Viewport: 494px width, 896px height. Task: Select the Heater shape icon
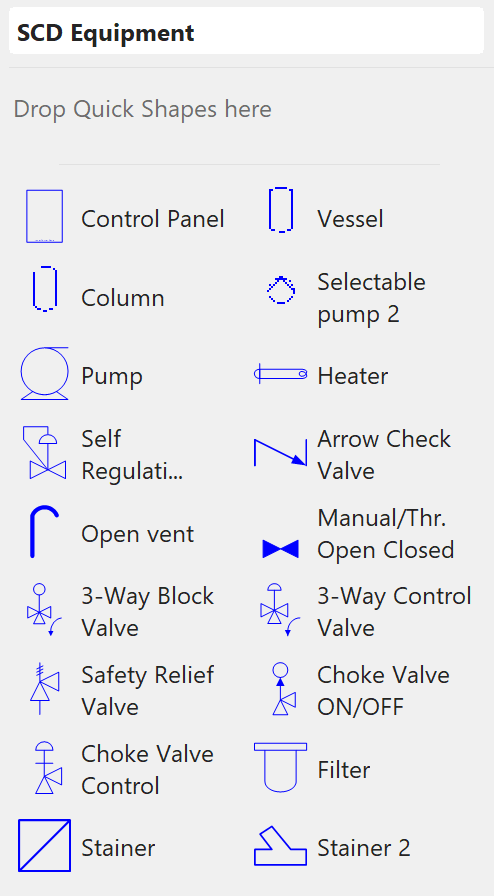[x=281, y=374]
